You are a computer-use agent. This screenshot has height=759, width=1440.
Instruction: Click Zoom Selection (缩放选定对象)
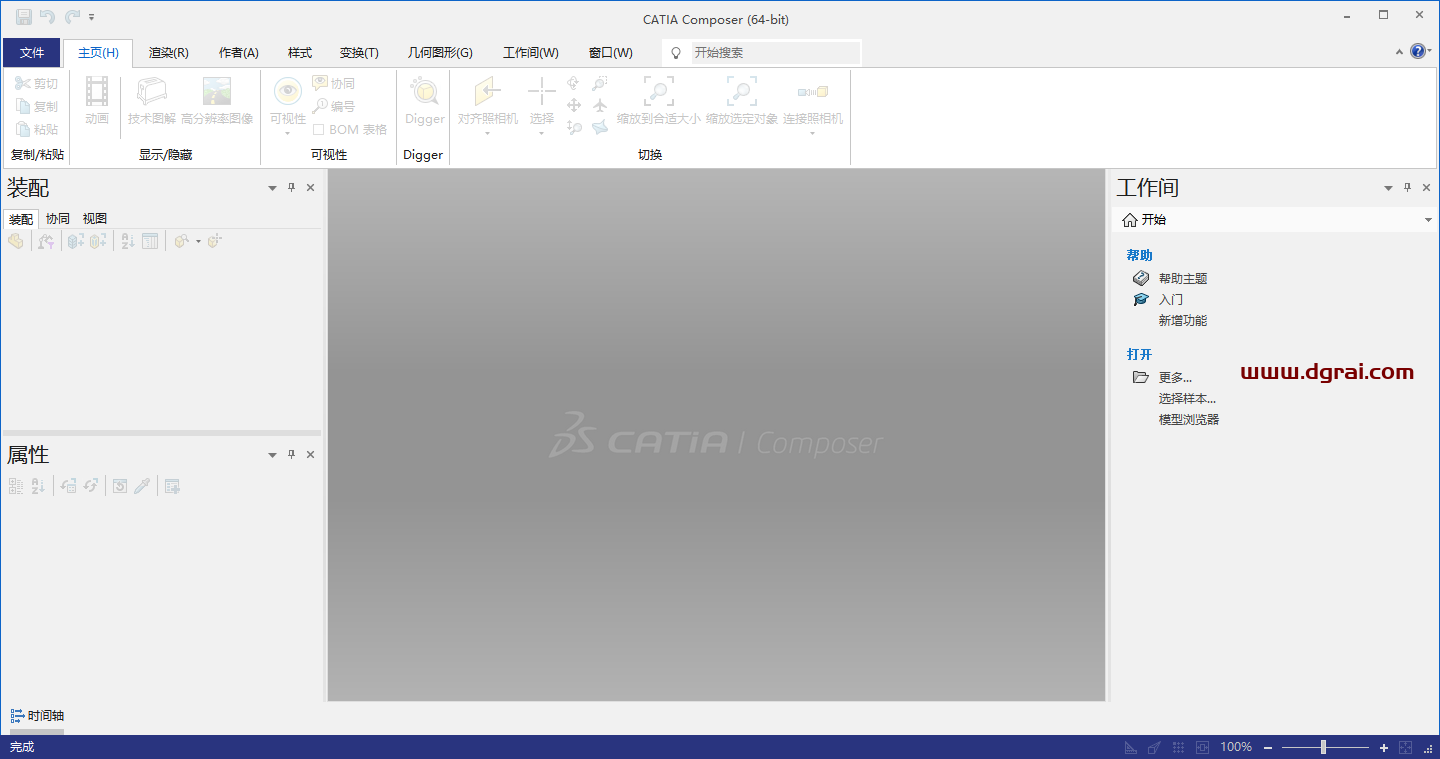click(x=741, y=101)
